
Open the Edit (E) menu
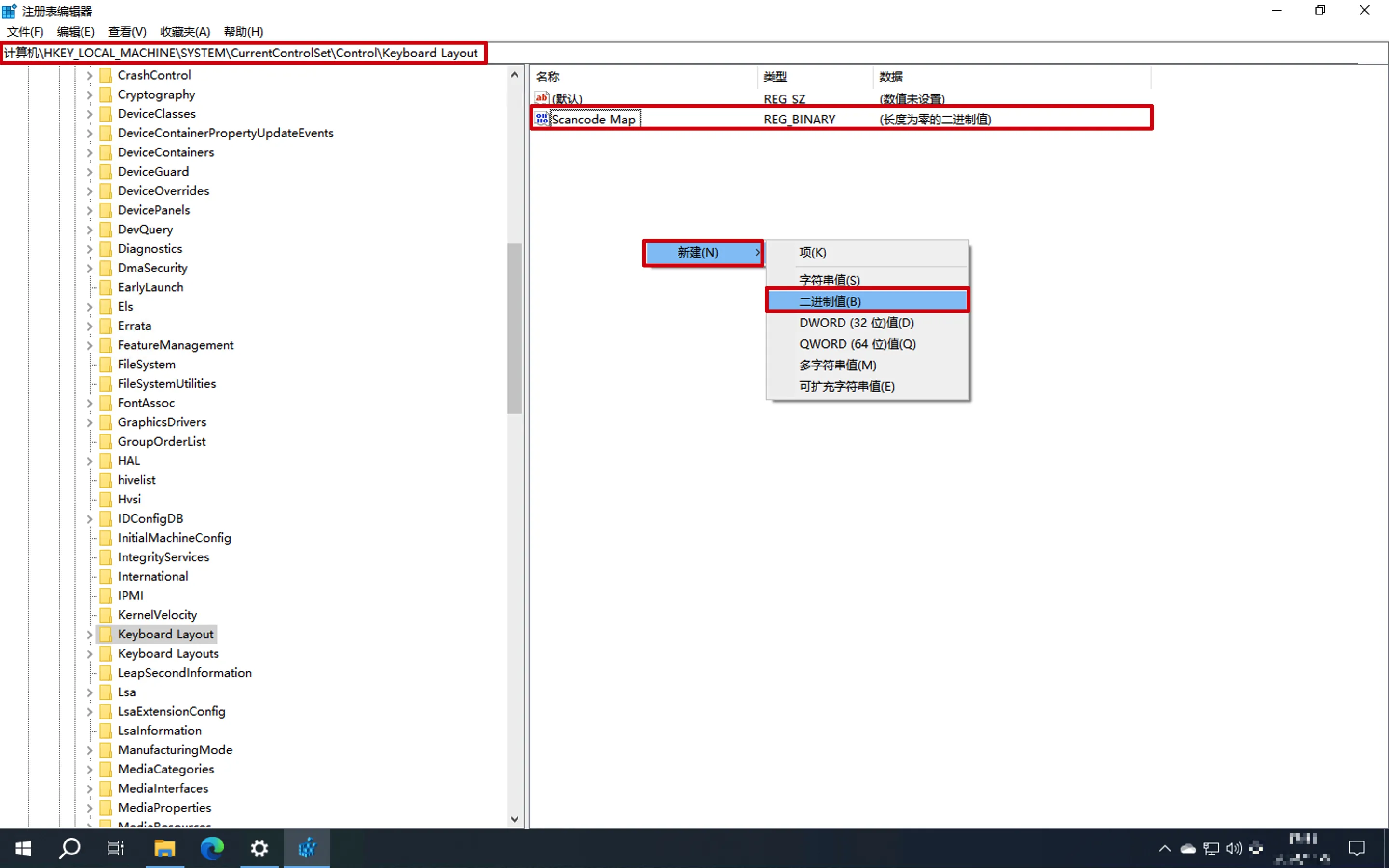75,31
